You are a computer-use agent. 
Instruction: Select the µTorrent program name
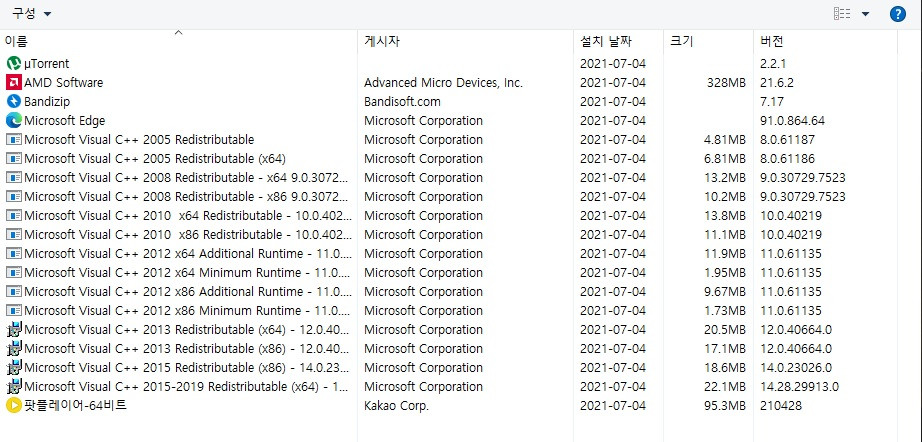[x=46, y=63]
